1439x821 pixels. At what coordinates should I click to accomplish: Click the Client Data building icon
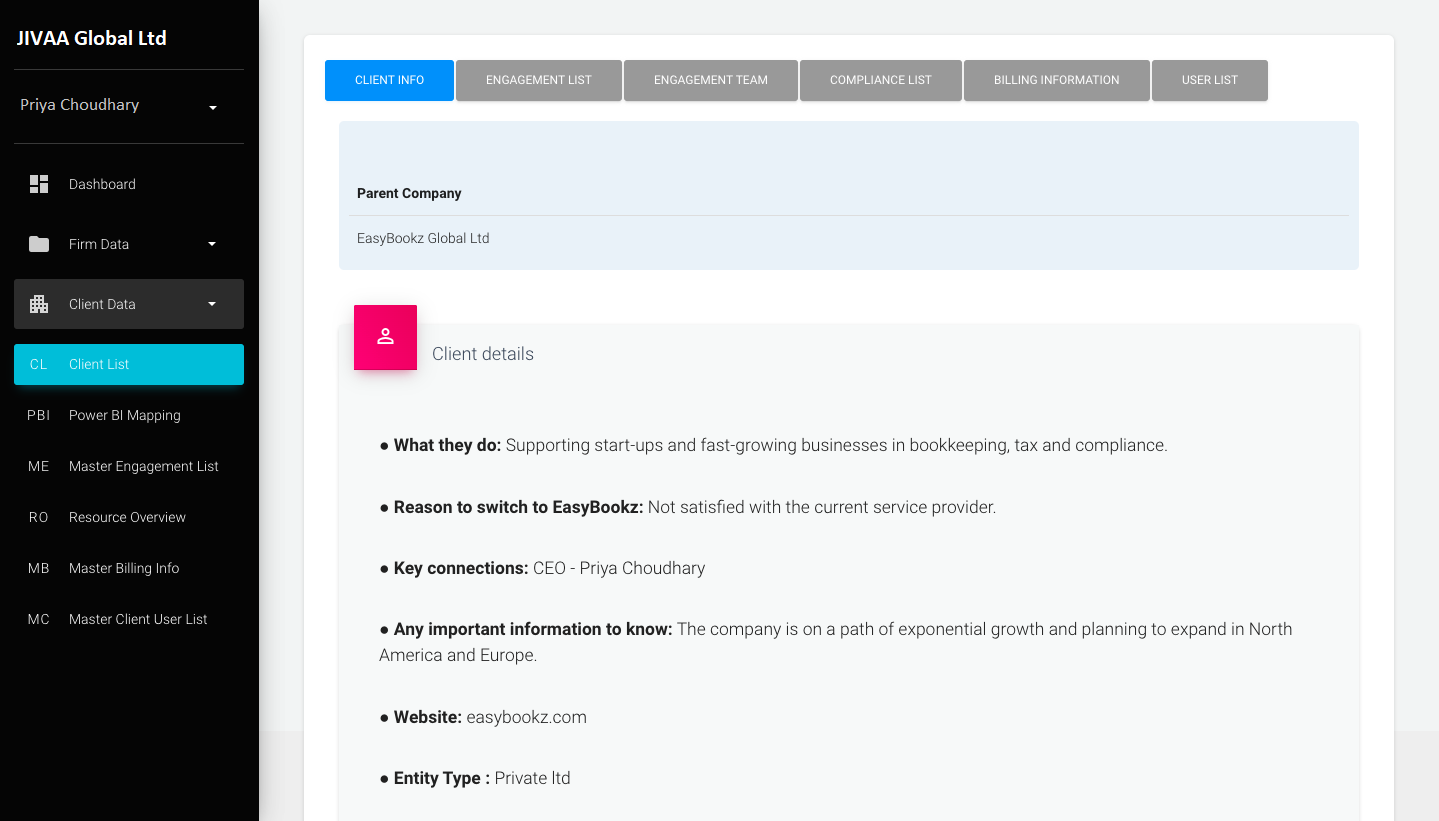point(39,304)
